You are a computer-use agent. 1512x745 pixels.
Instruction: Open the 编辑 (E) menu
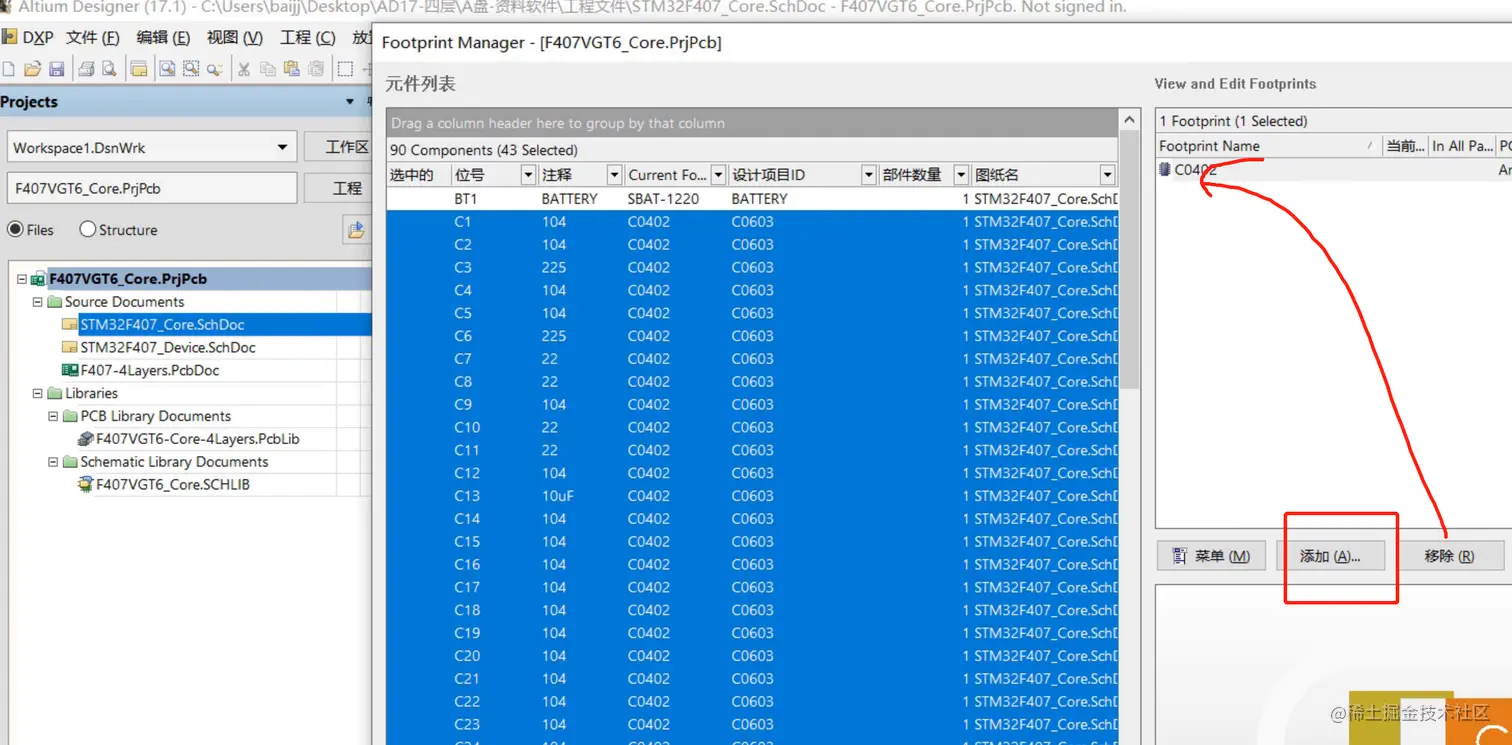[163, 37]
